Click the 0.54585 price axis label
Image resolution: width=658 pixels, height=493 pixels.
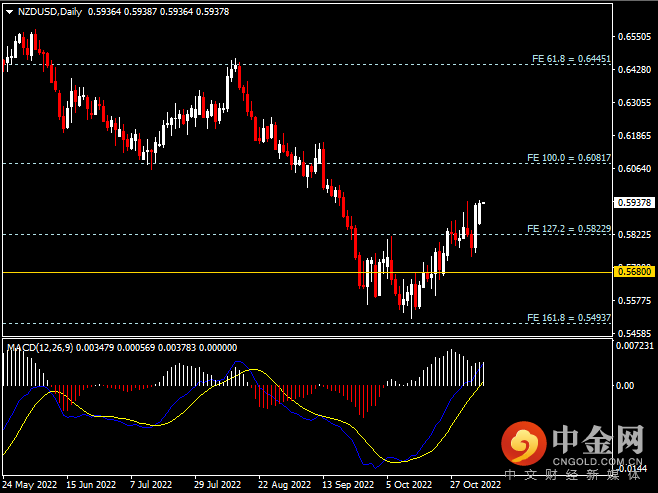(634, 334)
